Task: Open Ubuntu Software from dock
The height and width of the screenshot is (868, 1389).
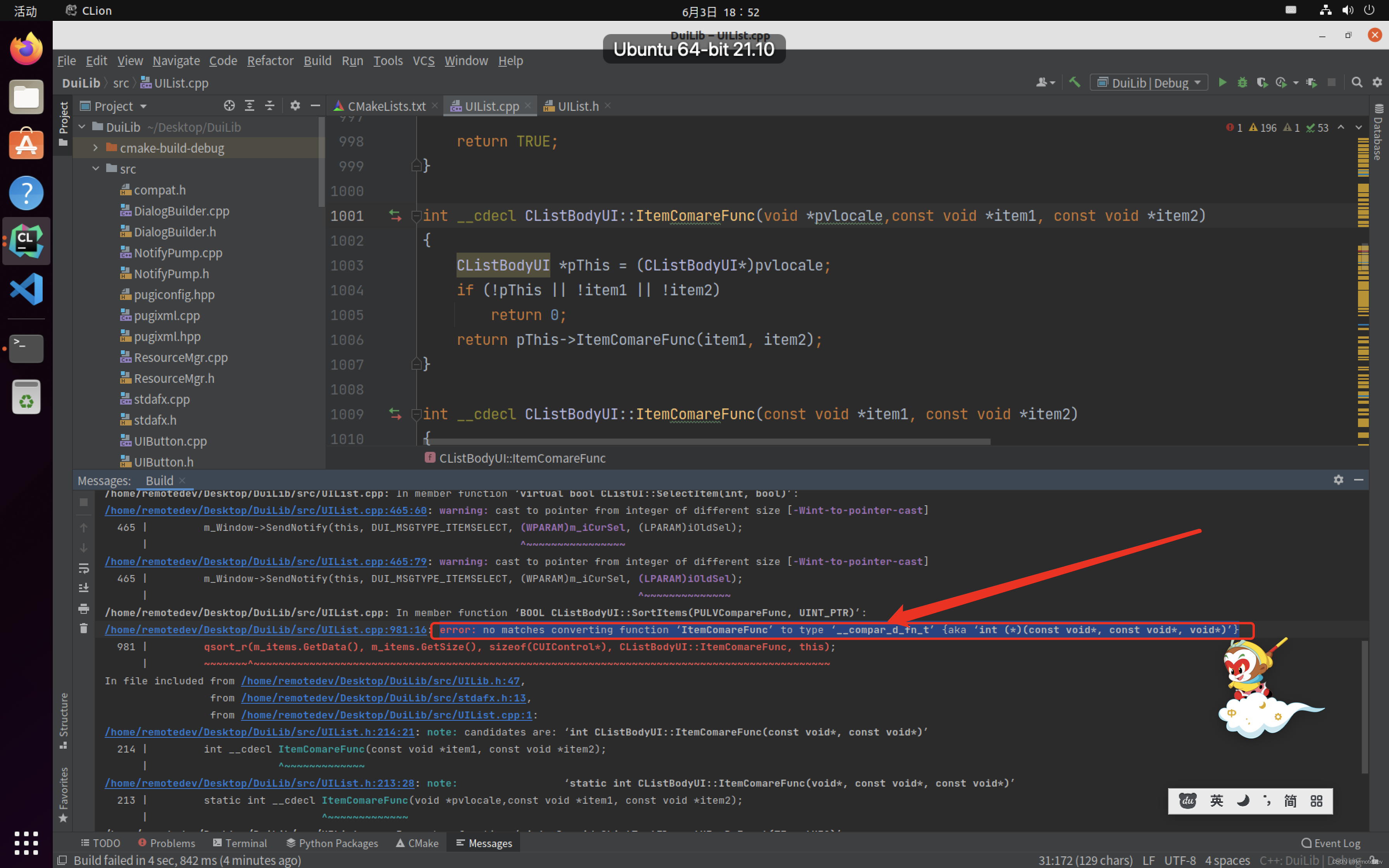Action: click(26, 145)
